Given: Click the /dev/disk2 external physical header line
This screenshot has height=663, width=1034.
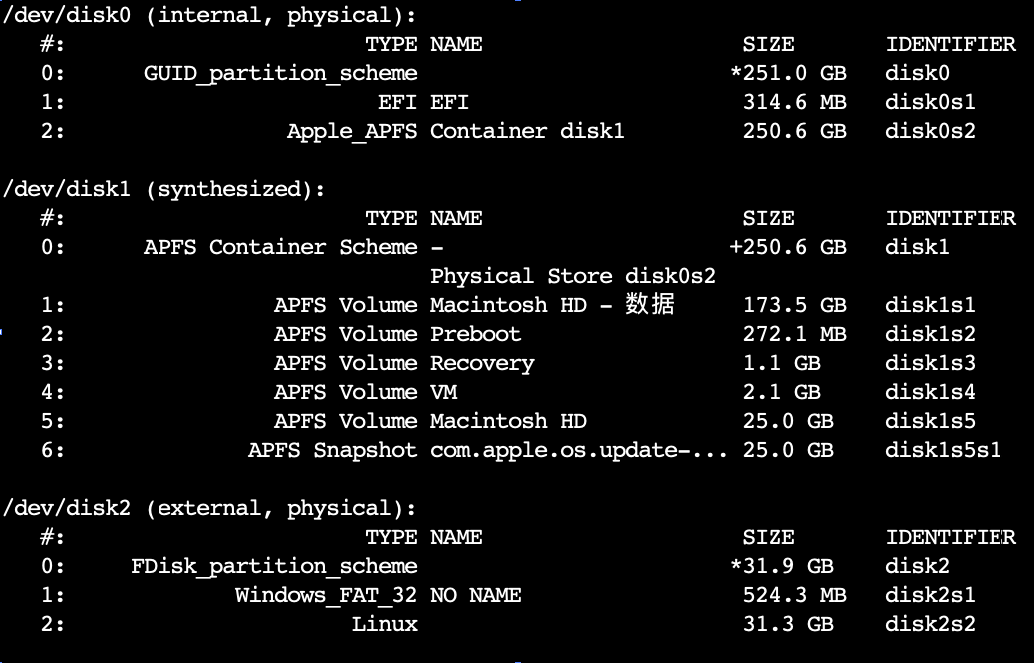Looking at the screenshot, I should 210,508.
